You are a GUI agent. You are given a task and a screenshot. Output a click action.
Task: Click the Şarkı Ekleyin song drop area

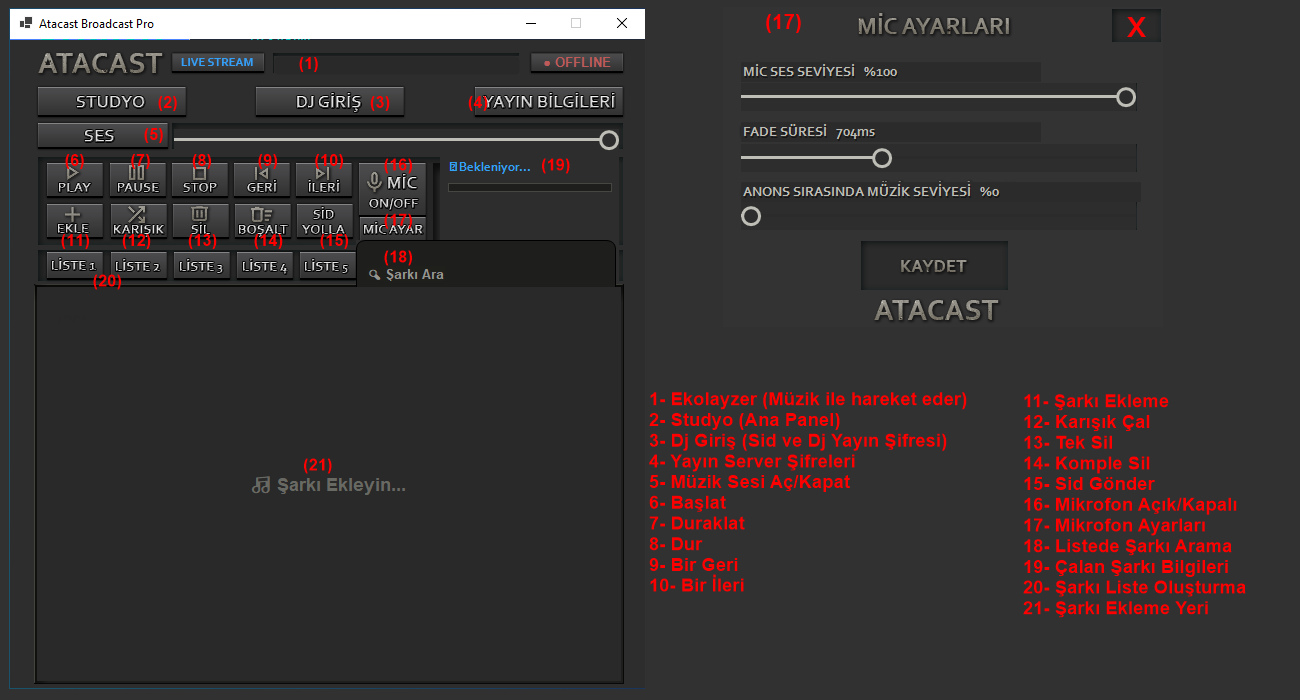[x=329, y=485]
